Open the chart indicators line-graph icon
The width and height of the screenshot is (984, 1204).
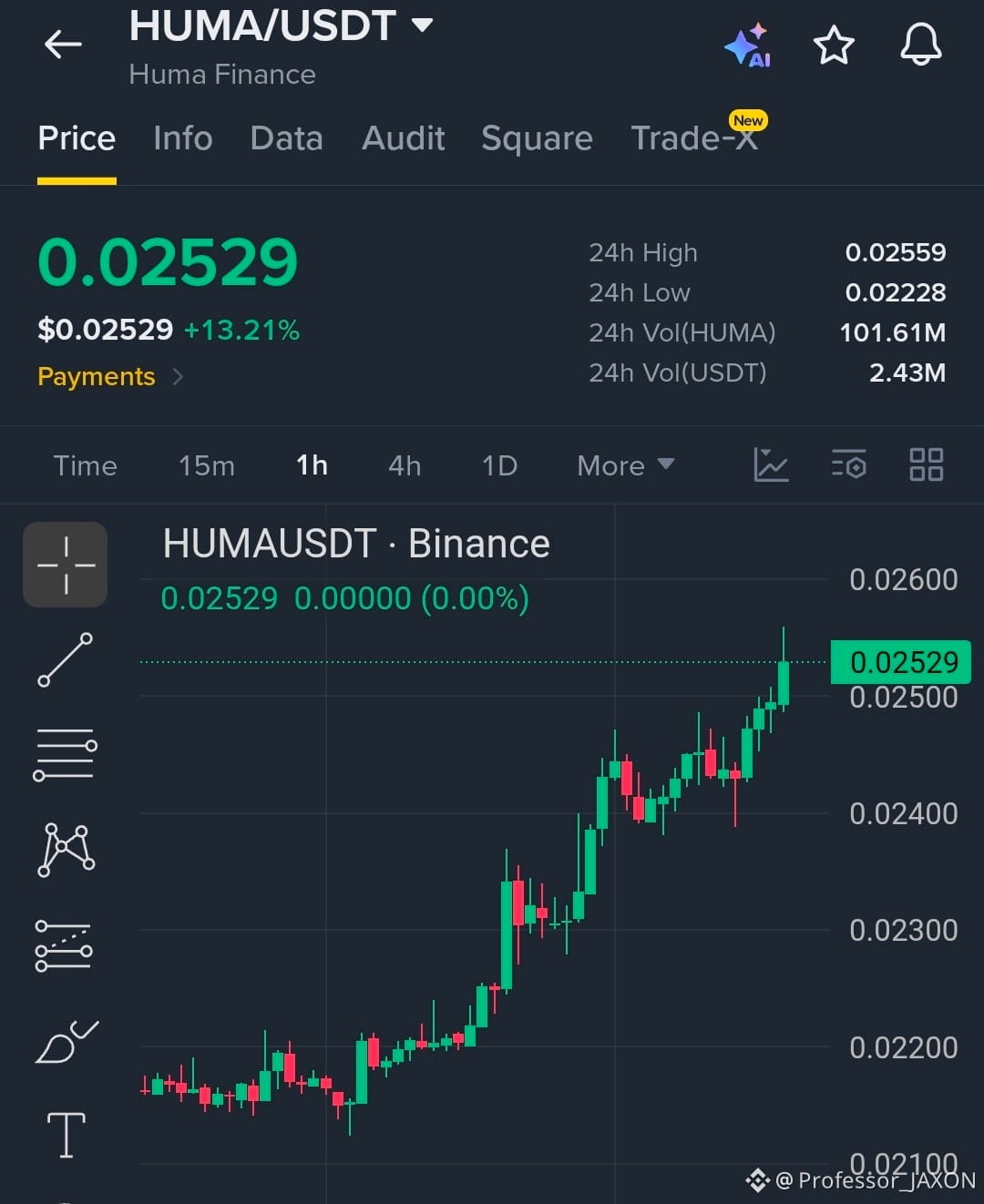coord(771,464)
